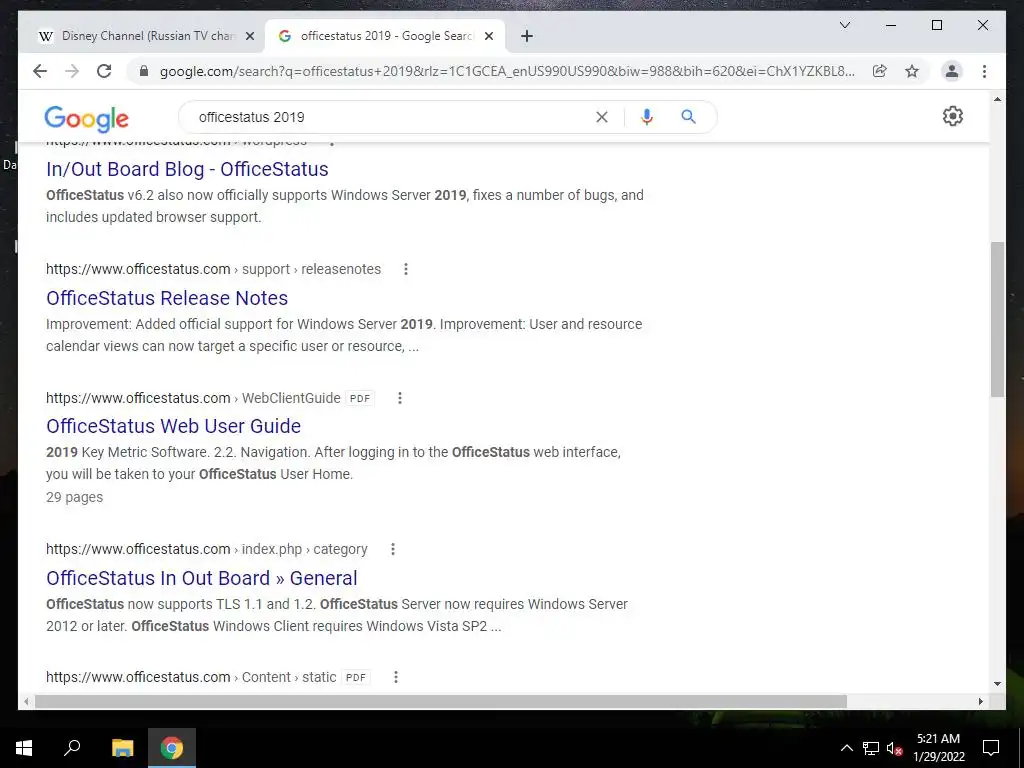This screenshot has height=768, width=1024.
Task: Submit search with magnifier icon
Action: point(688,117)
